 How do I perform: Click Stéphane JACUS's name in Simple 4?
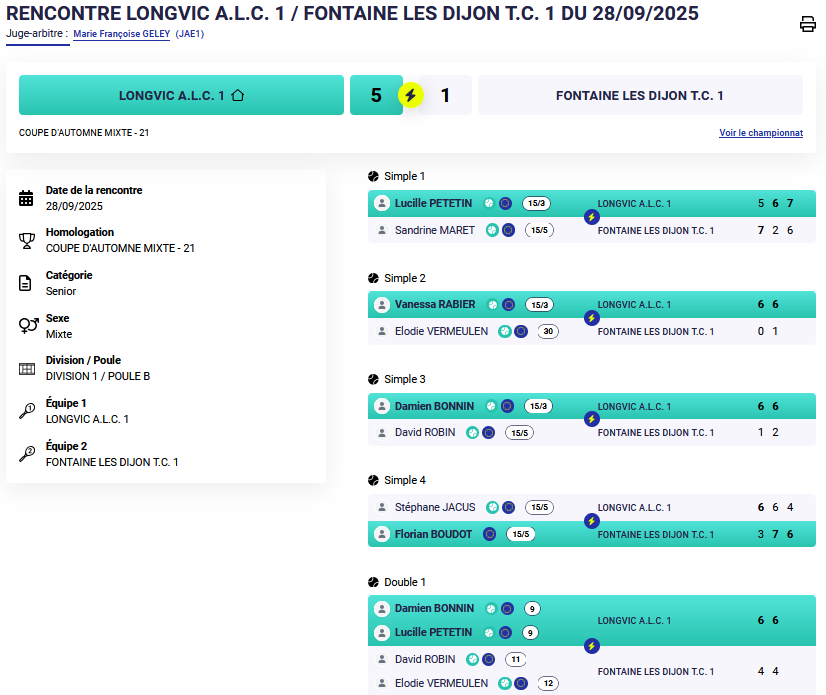click(x=435, y=507)
